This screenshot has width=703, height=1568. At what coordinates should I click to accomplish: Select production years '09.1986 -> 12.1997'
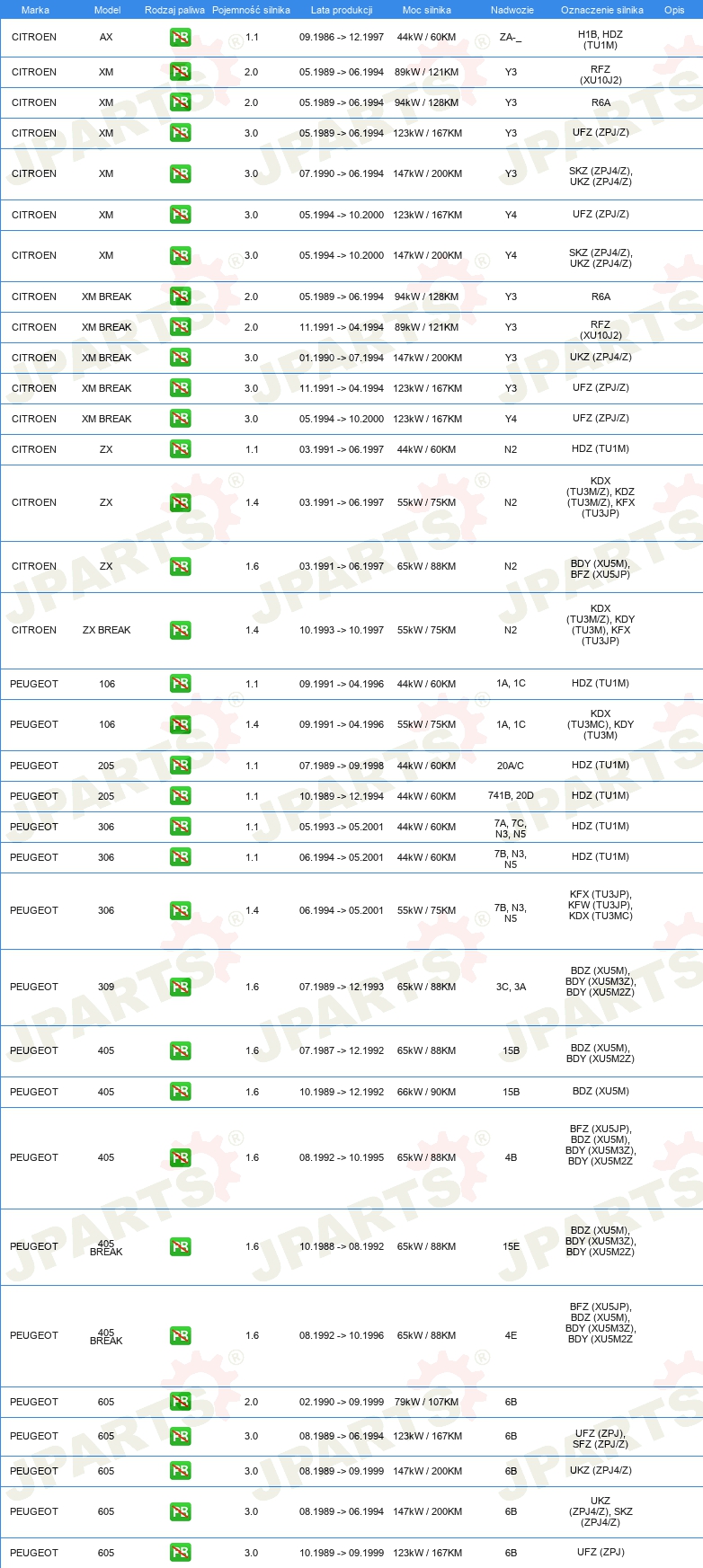342,38
